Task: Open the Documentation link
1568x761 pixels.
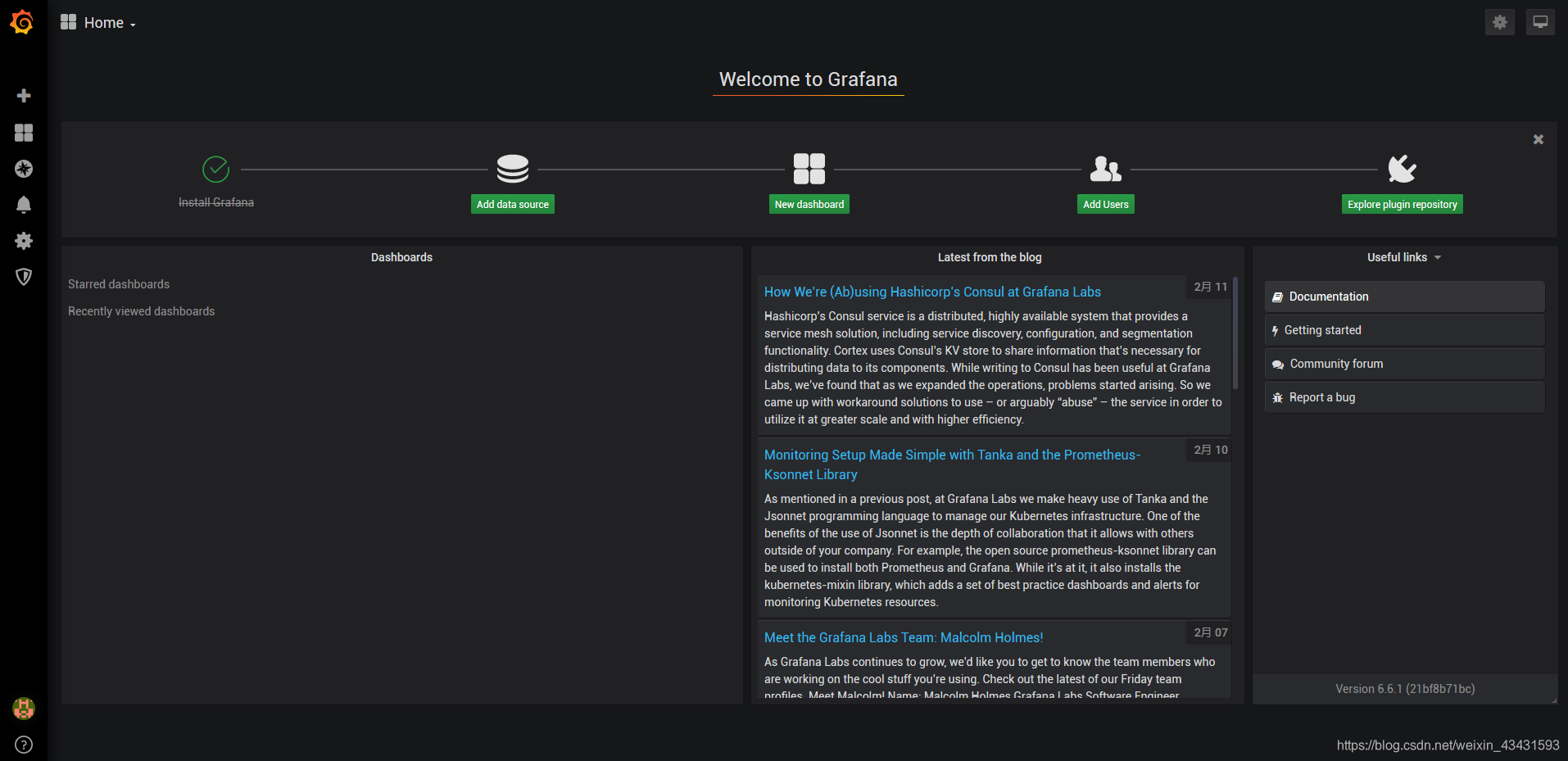Action: pos(1405,297)
